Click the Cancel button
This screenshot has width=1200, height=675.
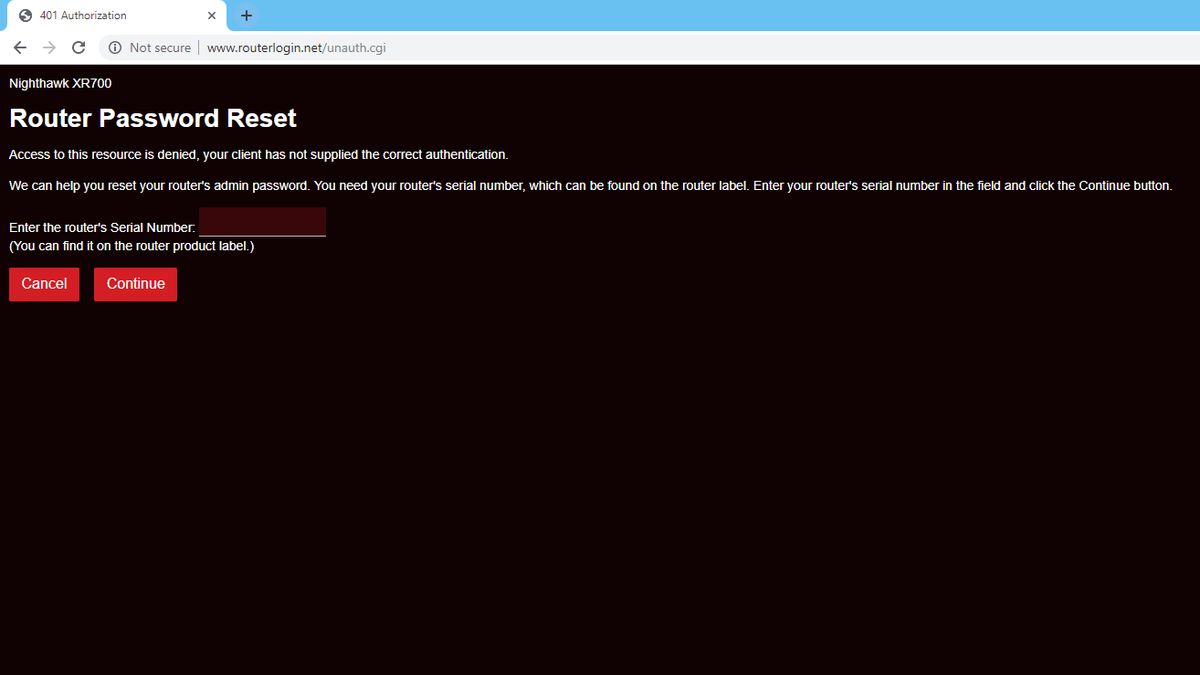(x=43, y=284)
